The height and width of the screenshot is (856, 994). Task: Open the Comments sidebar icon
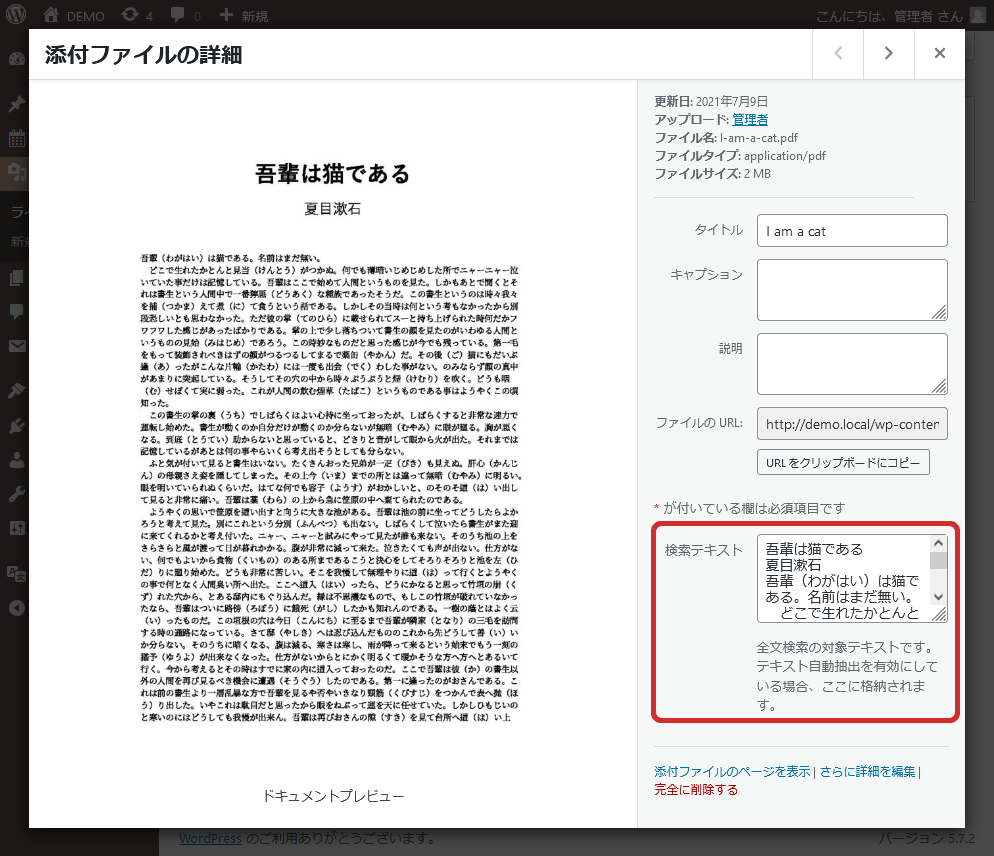(x=17, y=311)
